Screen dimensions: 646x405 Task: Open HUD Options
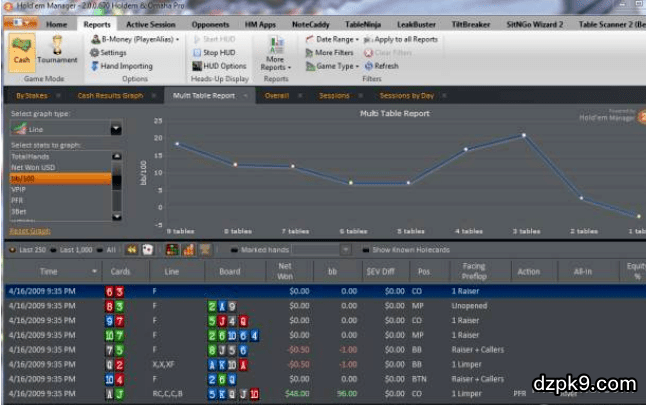pyautogui.click(x=218, y=66)
